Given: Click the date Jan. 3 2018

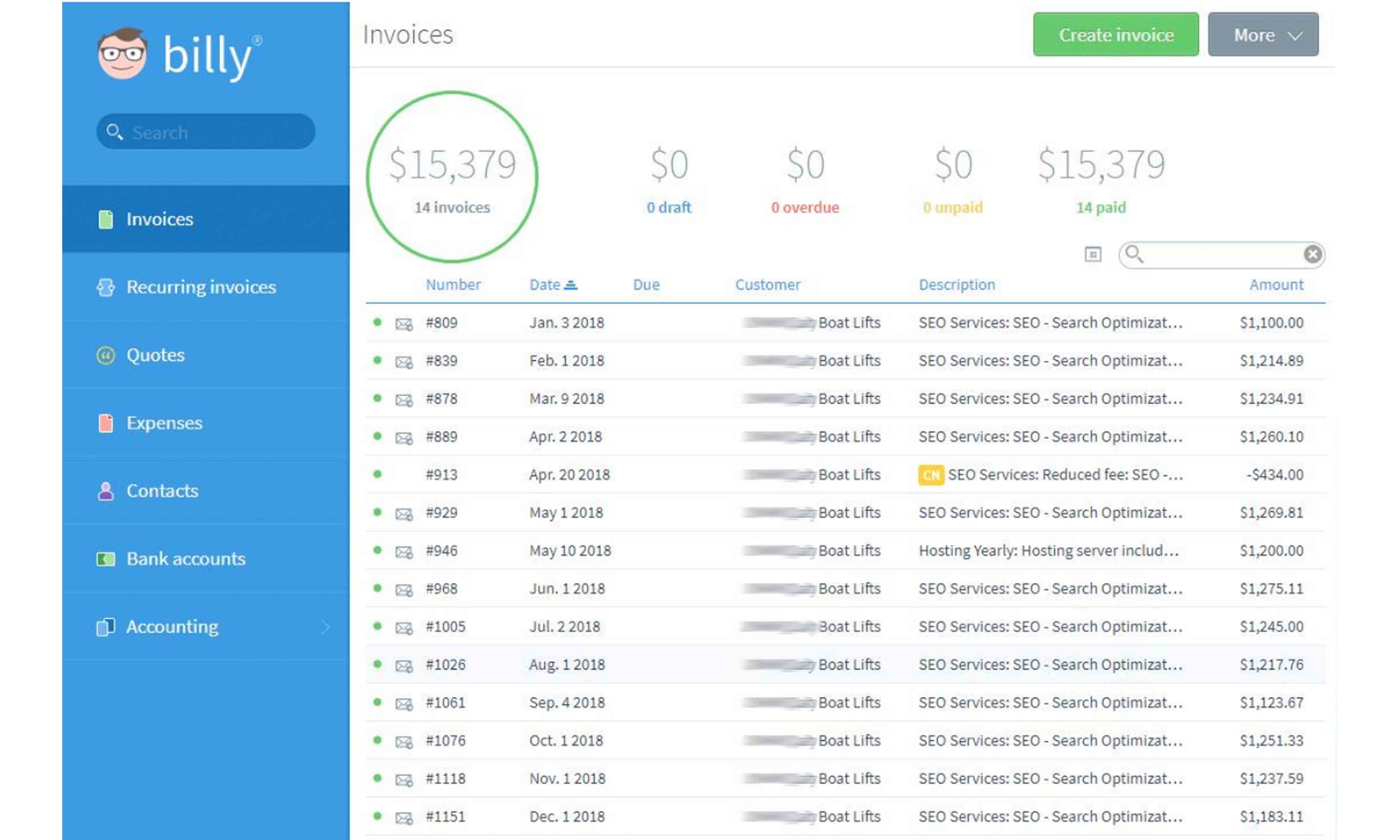Looking at the screenshot, I should point(567,323).
